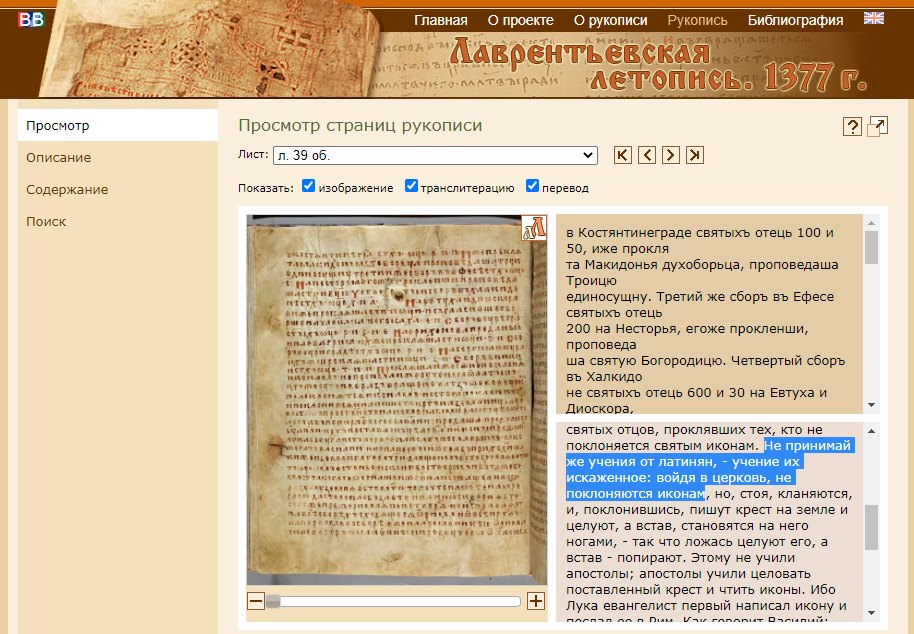914x634 pixels.
Task: Open the Лист folio dropdown
Action: click(x=435, y=156)
